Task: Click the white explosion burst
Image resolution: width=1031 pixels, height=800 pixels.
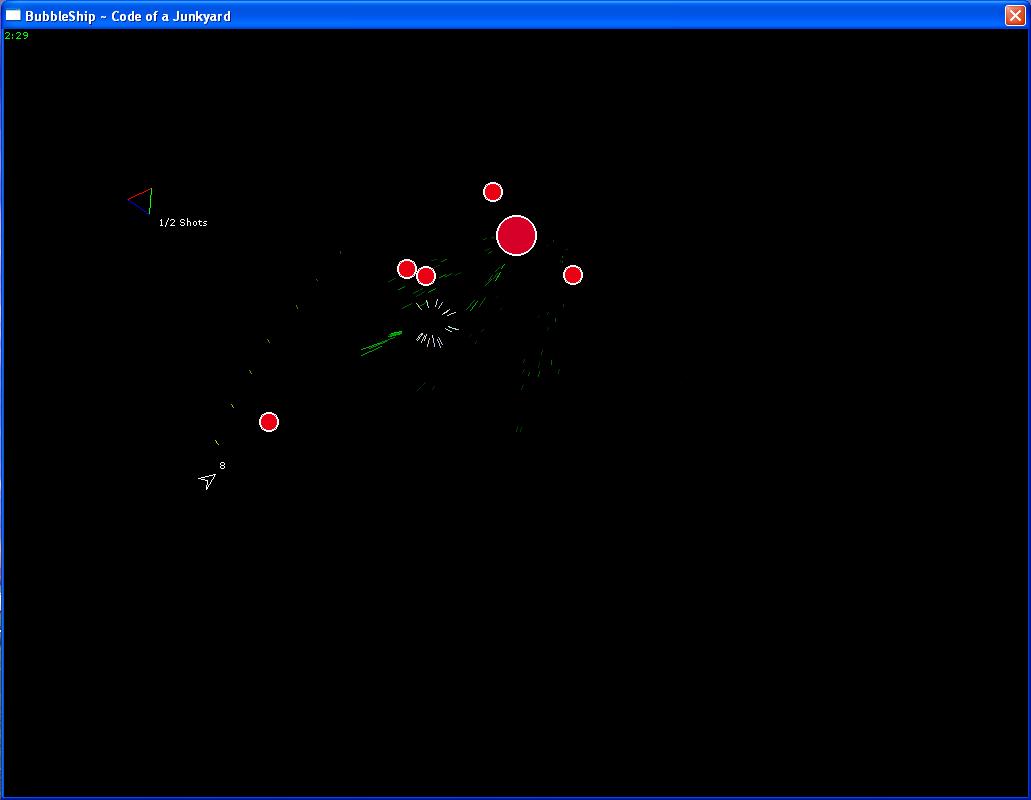Action: click(x=435, y=324)
